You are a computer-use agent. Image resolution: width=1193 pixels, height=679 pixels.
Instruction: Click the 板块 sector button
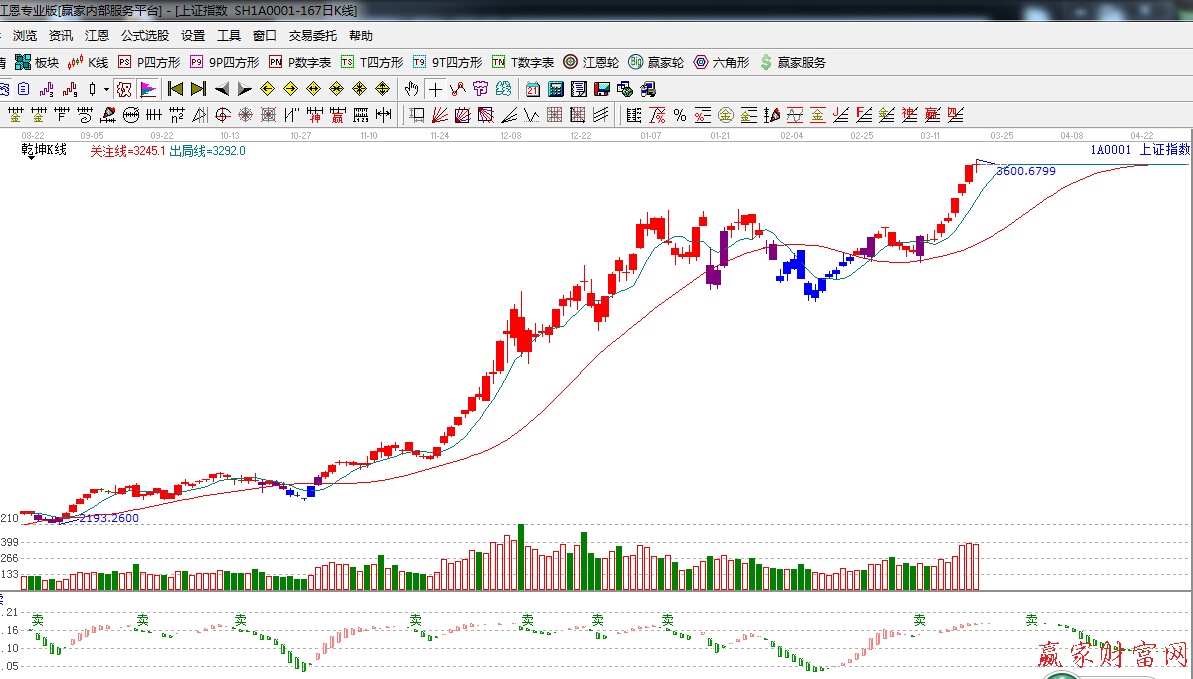coord(37,62)
